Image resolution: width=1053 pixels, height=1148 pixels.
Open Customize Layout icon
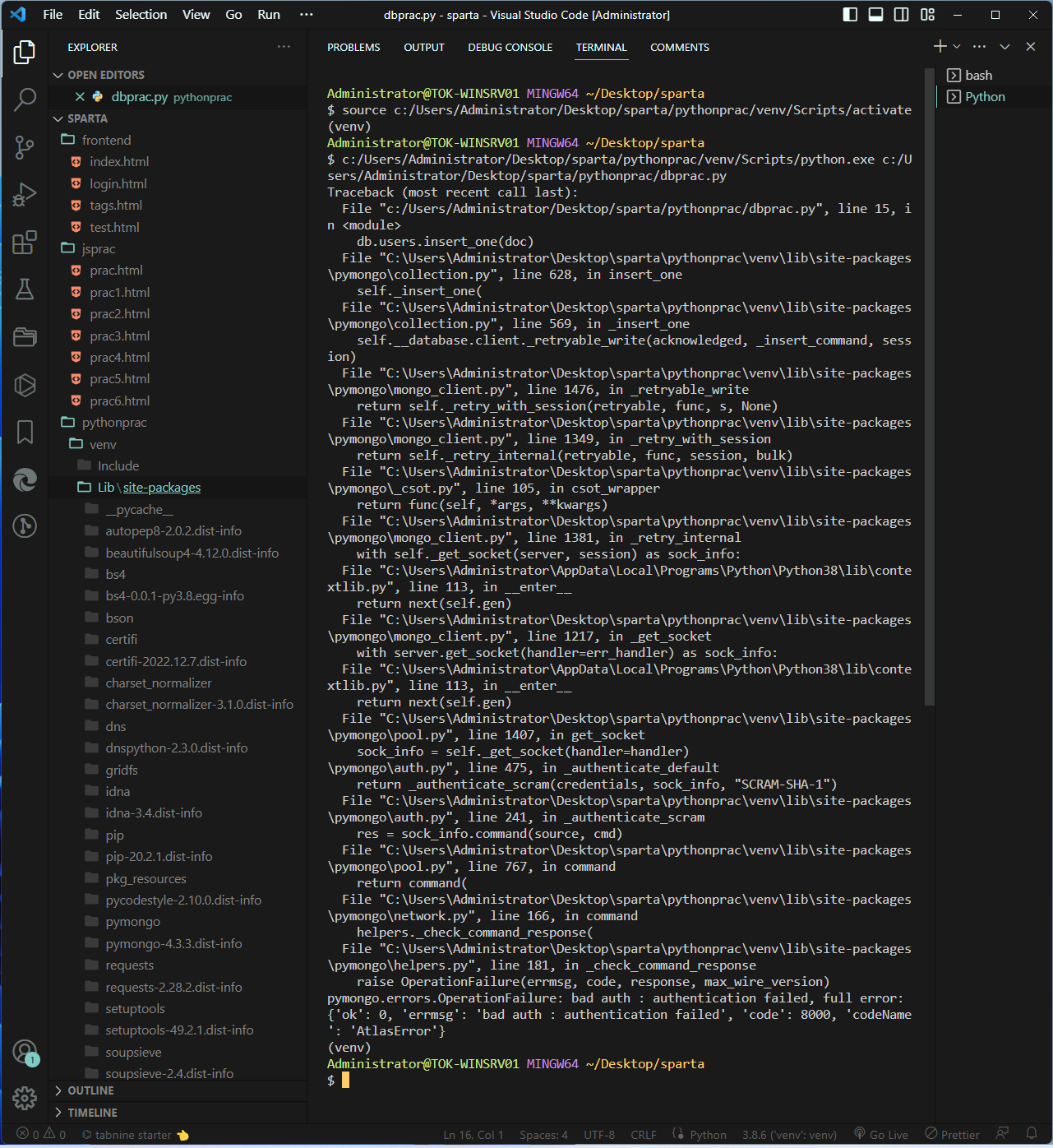click(927, 15)
